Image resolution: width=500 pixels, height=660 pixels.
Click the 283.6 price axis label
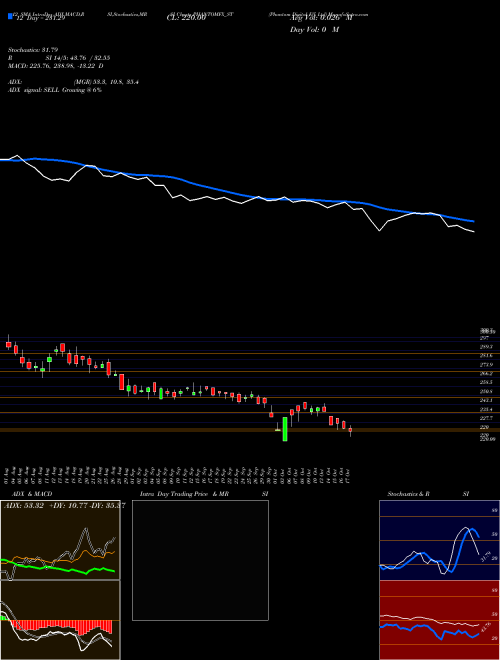tap(486, 356)
